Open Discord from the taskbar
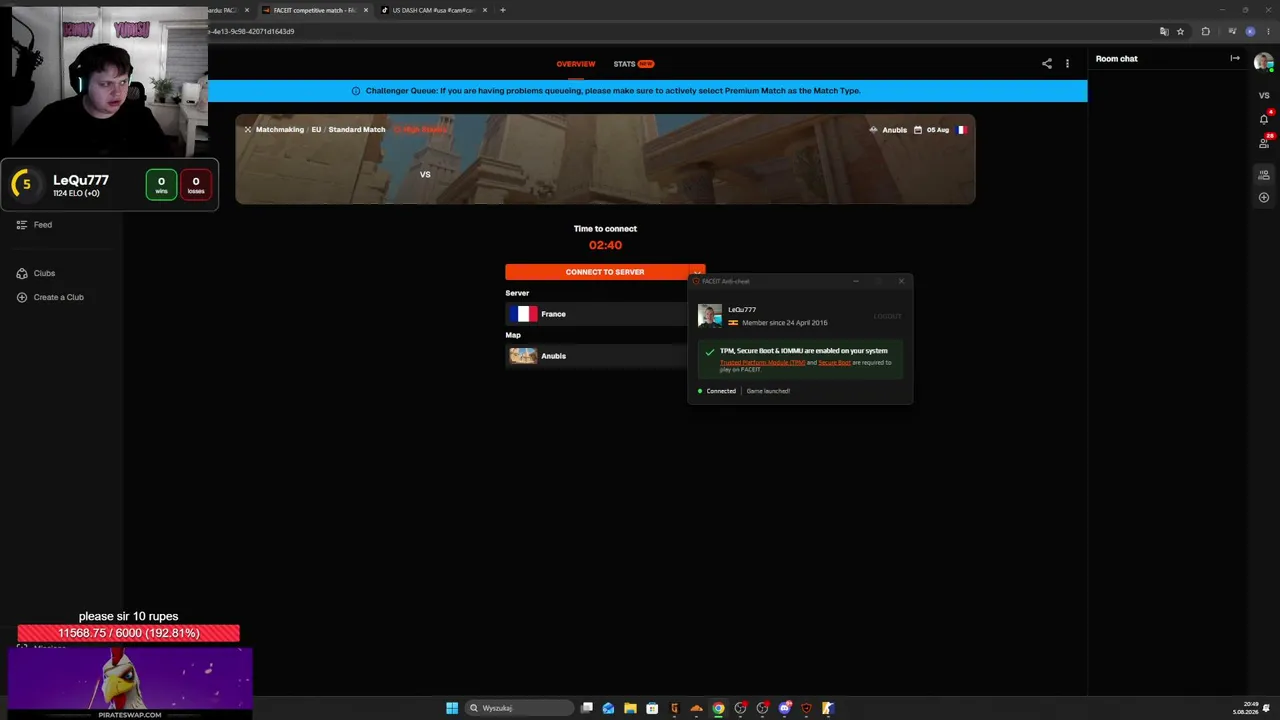This screenshot has height=720, width=1280. [784, 708]
